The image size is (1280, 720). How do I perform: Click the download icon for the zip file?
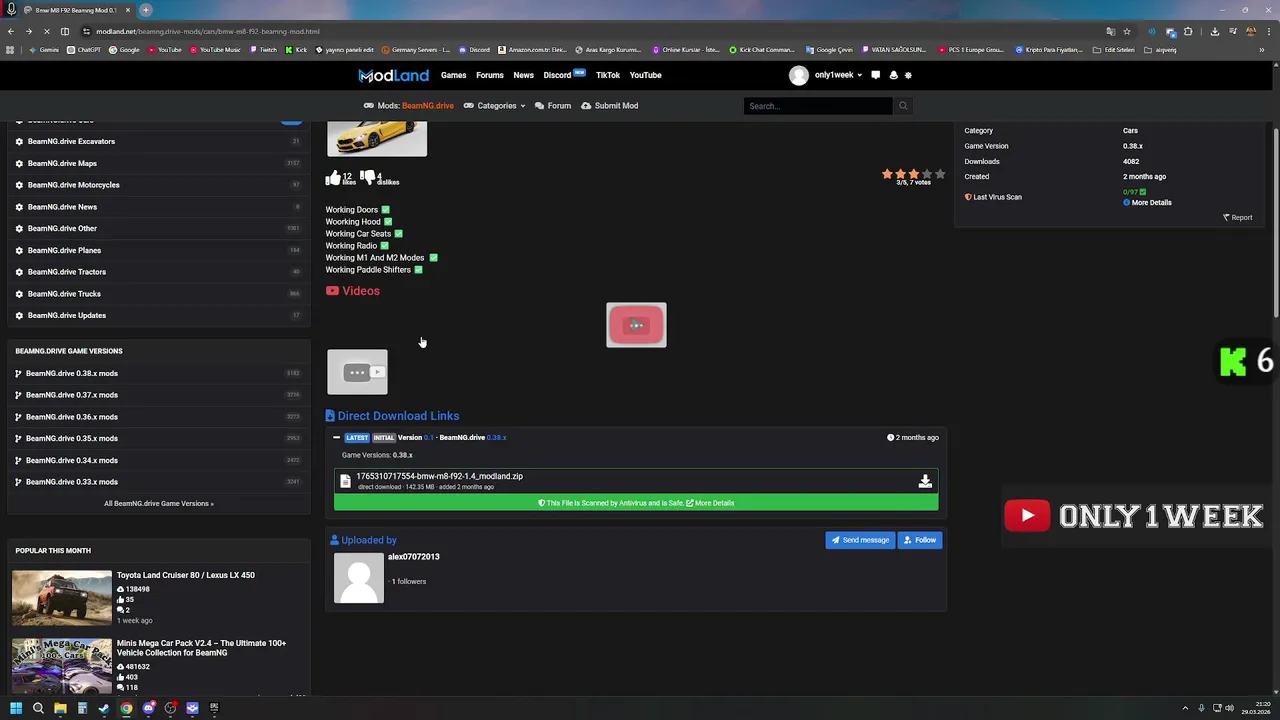(x=925, y=481)
